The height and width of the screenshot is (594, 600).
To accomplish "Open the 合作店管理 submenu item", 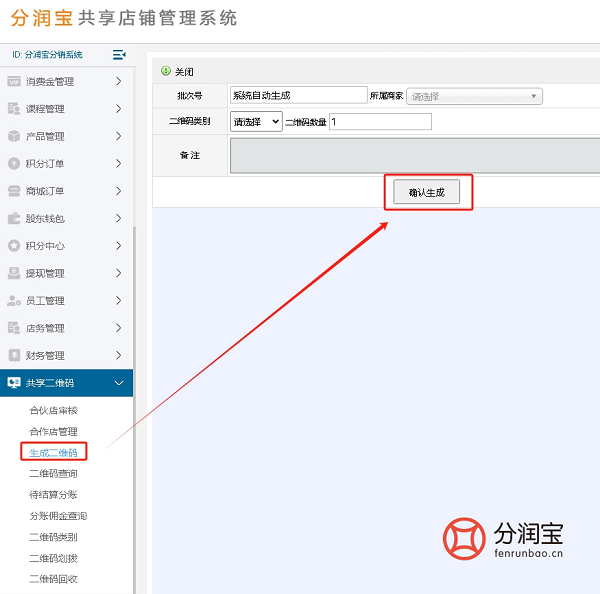I will tap(54, 431).
